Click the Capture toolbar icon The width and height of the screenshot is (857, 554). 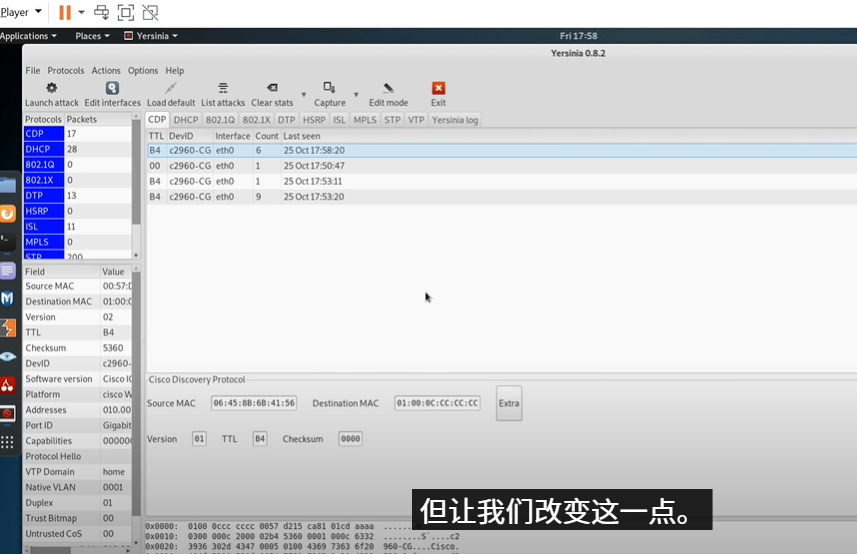329,88
